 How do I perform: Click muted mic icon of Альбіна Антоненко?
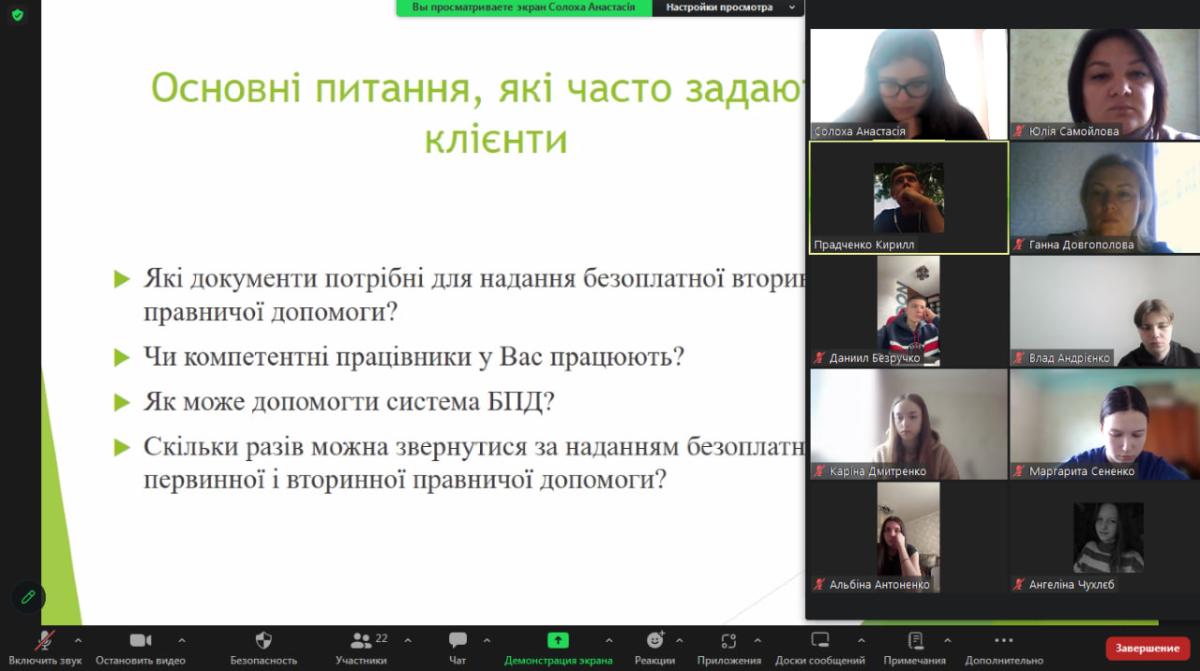(x=820, y=584)
